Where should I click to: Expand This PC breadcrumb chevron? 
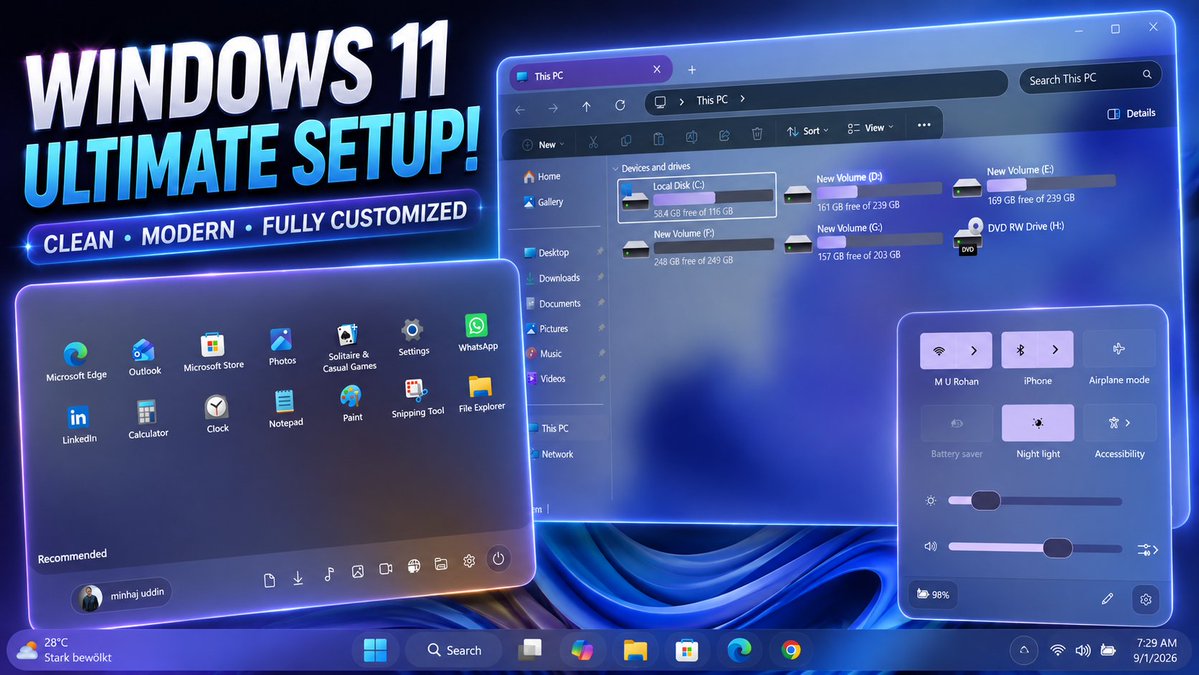click(x=742, y=99)
